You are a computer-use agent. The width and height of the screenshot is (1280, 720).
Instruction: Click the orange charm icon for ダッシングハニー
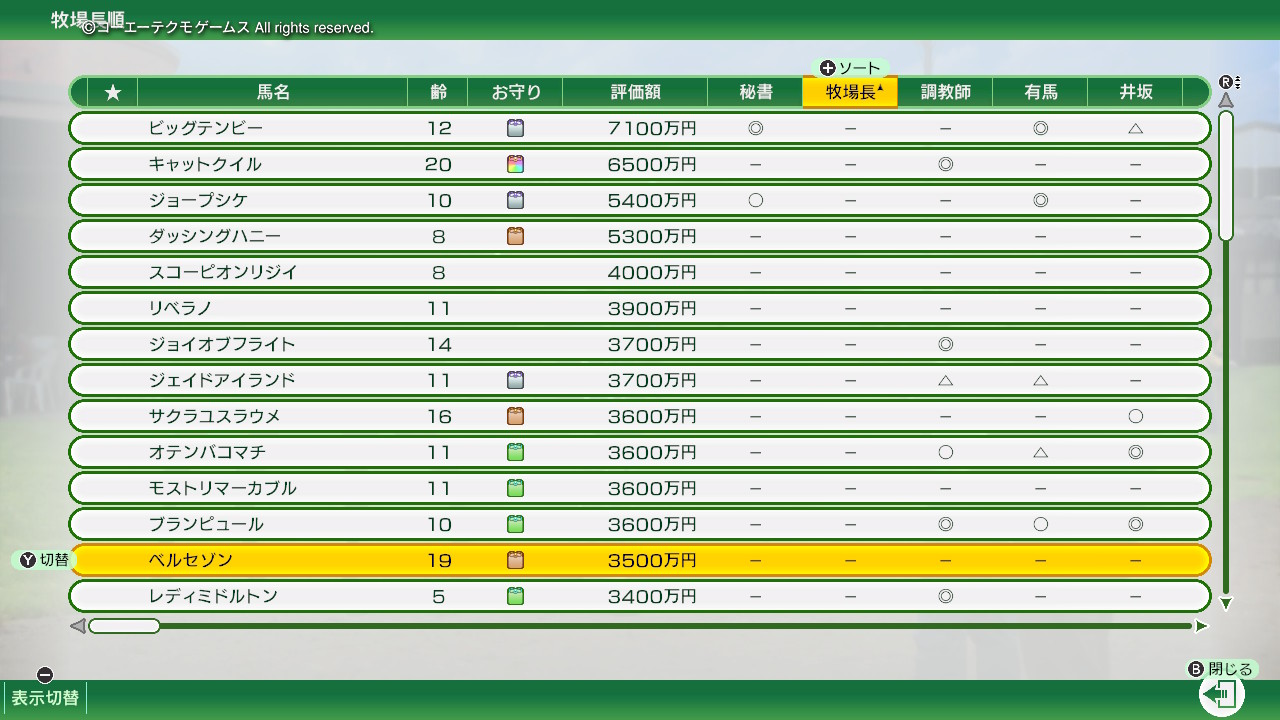pos(516,236)
